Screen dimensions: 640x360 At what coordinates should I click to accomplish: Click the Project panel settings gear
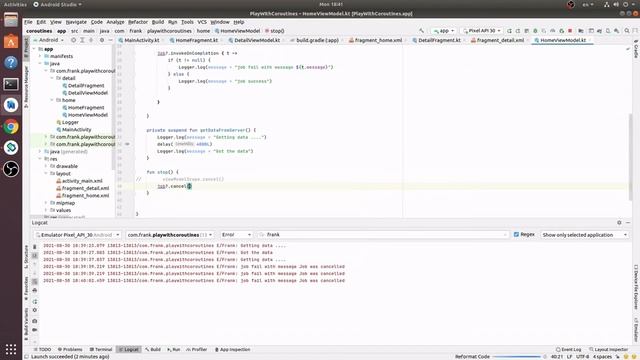[102, 40]
